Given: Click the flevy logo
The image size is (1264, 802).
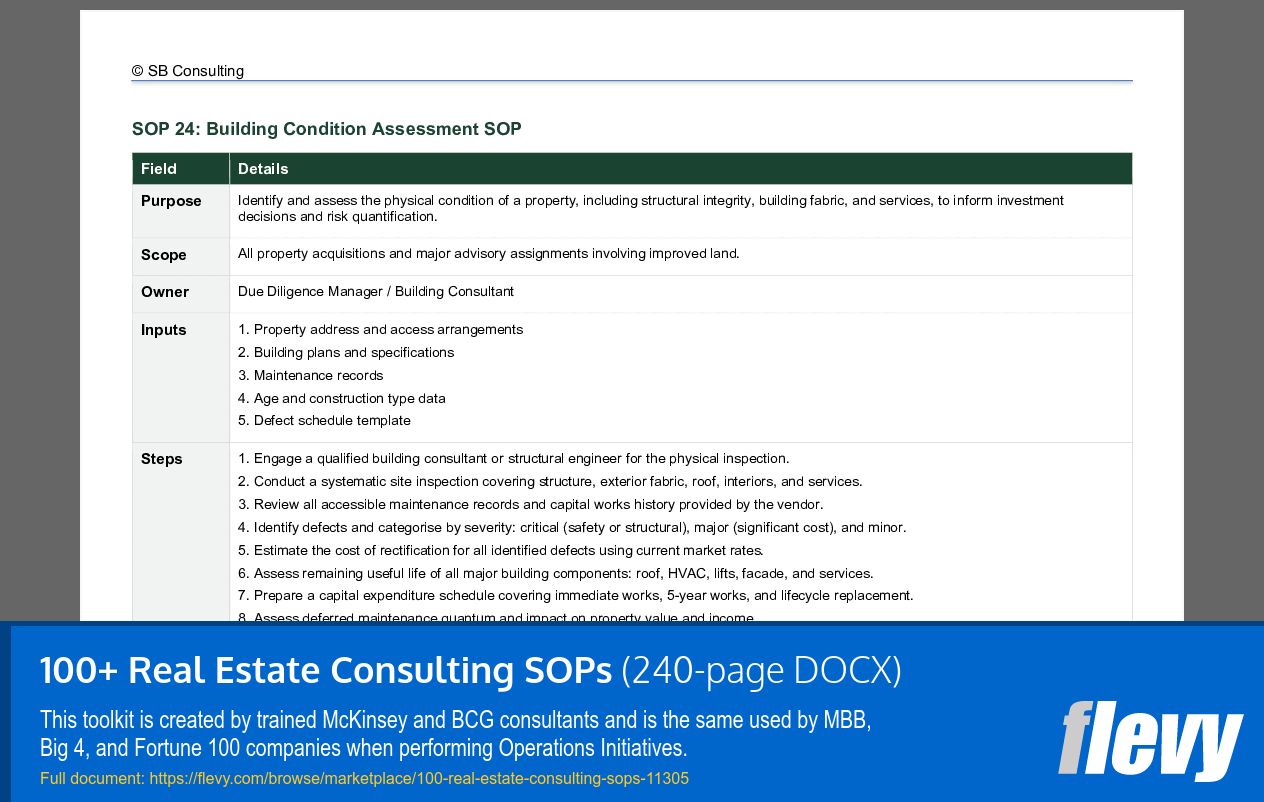Looking at the screenshot, I should point(1150,740).
